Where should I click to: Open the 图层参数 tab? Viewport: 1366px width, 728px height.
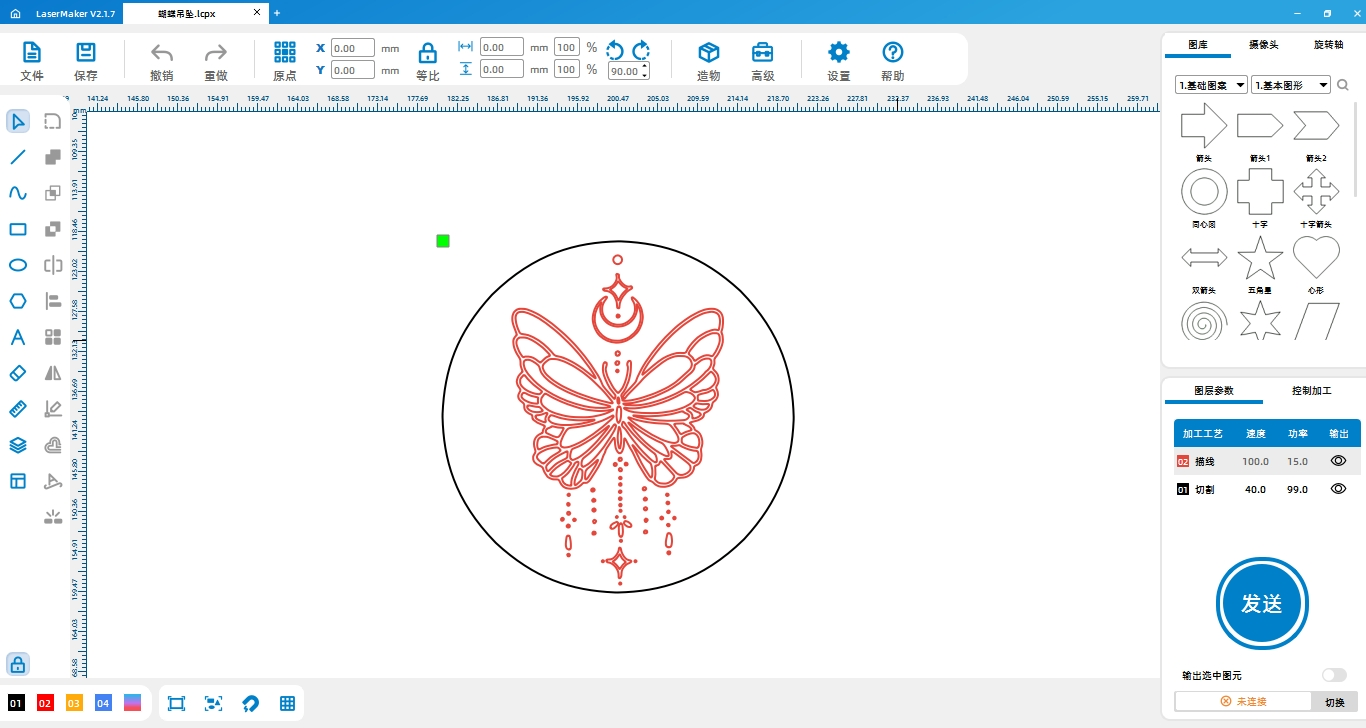point(1214,391)
